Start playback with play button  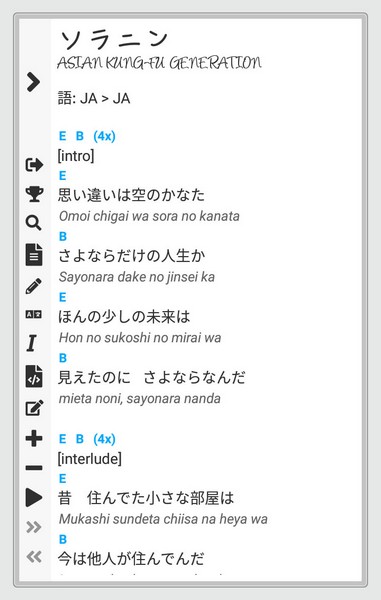point(34,497)
